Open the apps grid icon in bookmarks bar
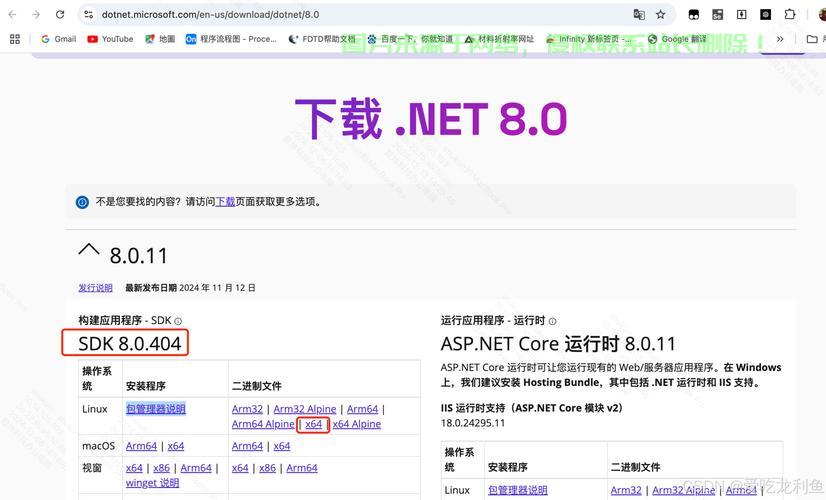 pos(15,39)
